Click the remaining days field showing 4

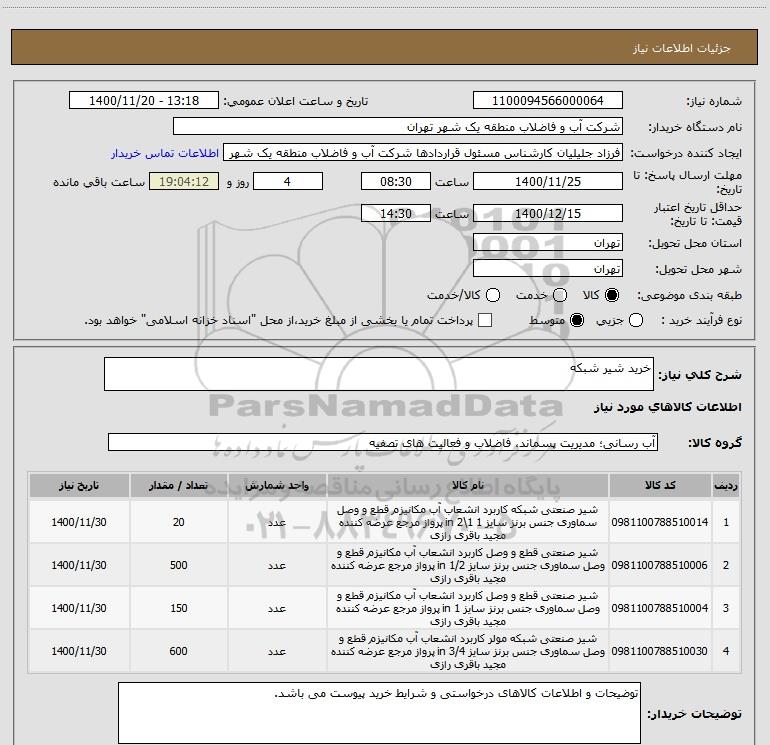coord(288,182)
